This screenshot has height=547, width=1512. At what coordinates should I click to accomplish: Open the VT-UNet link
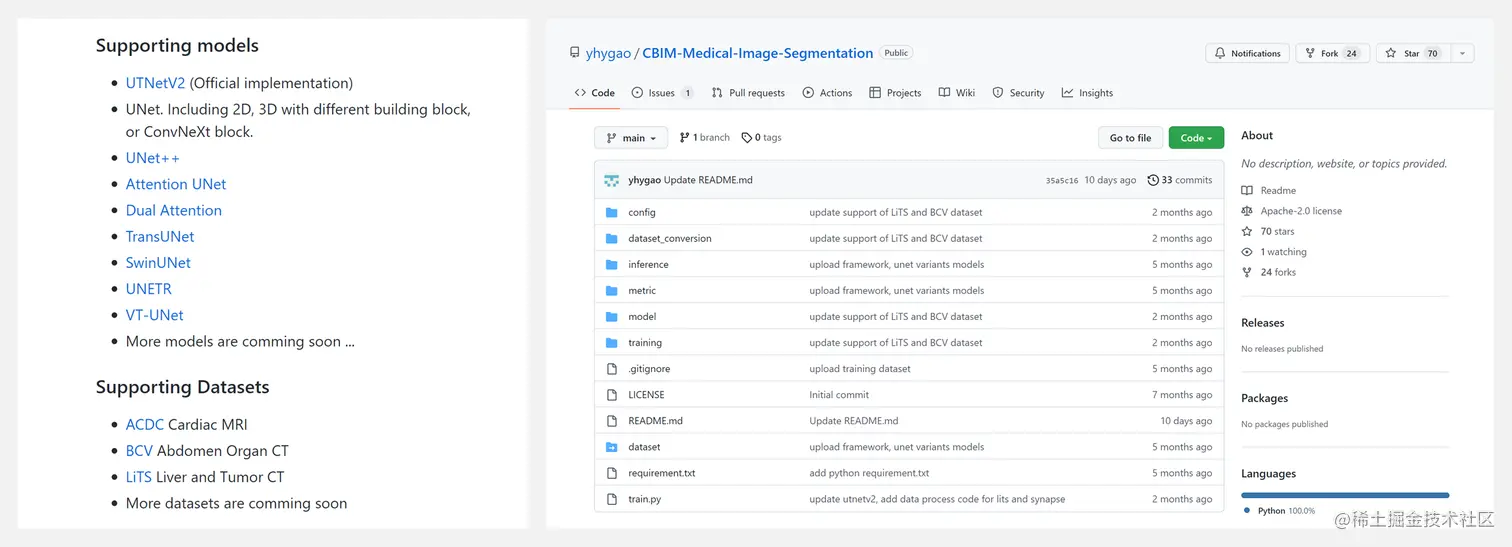[155, 314]
